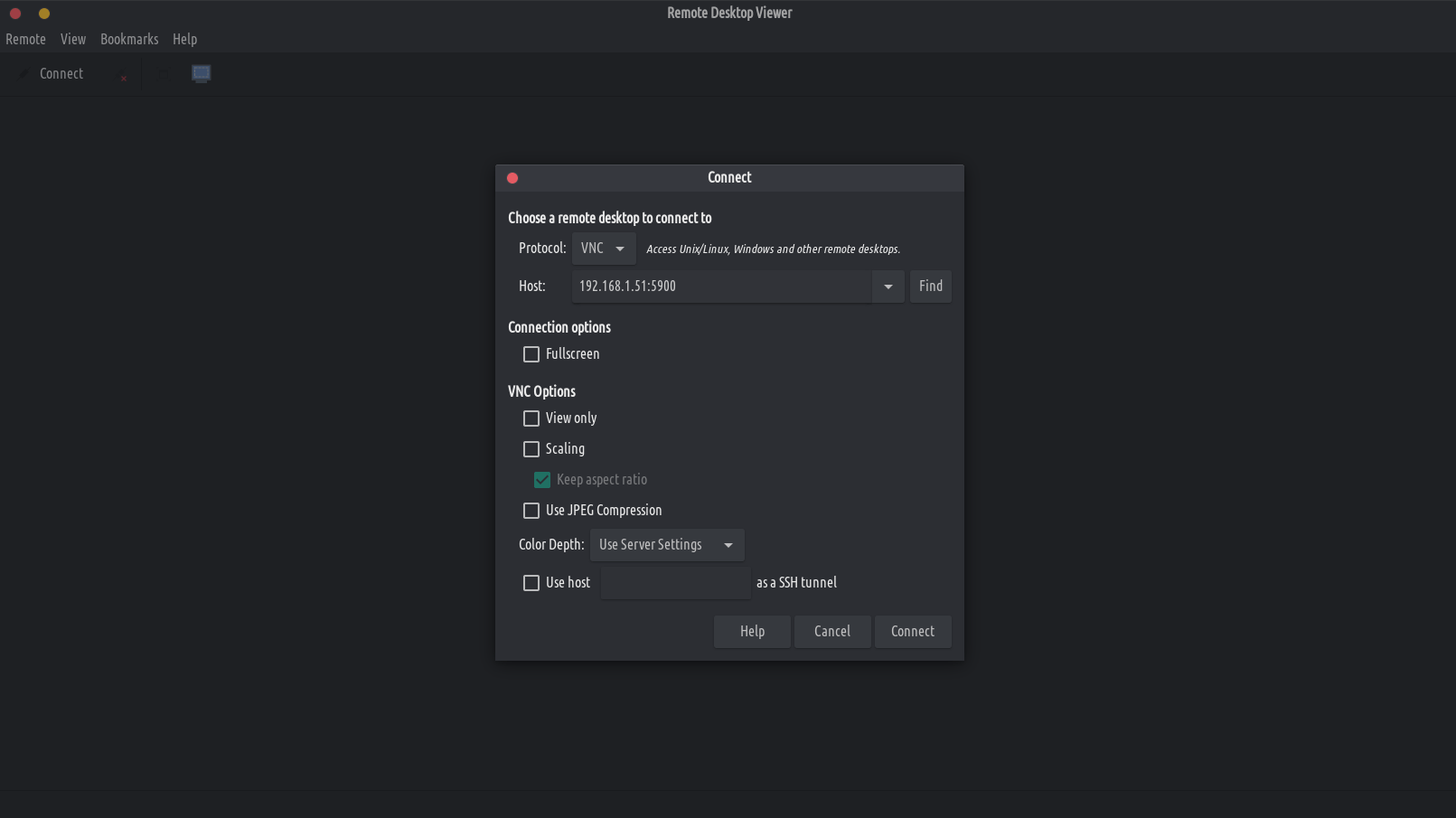Click the fullscreen toolbar icon
The image size is (1456, 818).
click(x=164, y=74)
